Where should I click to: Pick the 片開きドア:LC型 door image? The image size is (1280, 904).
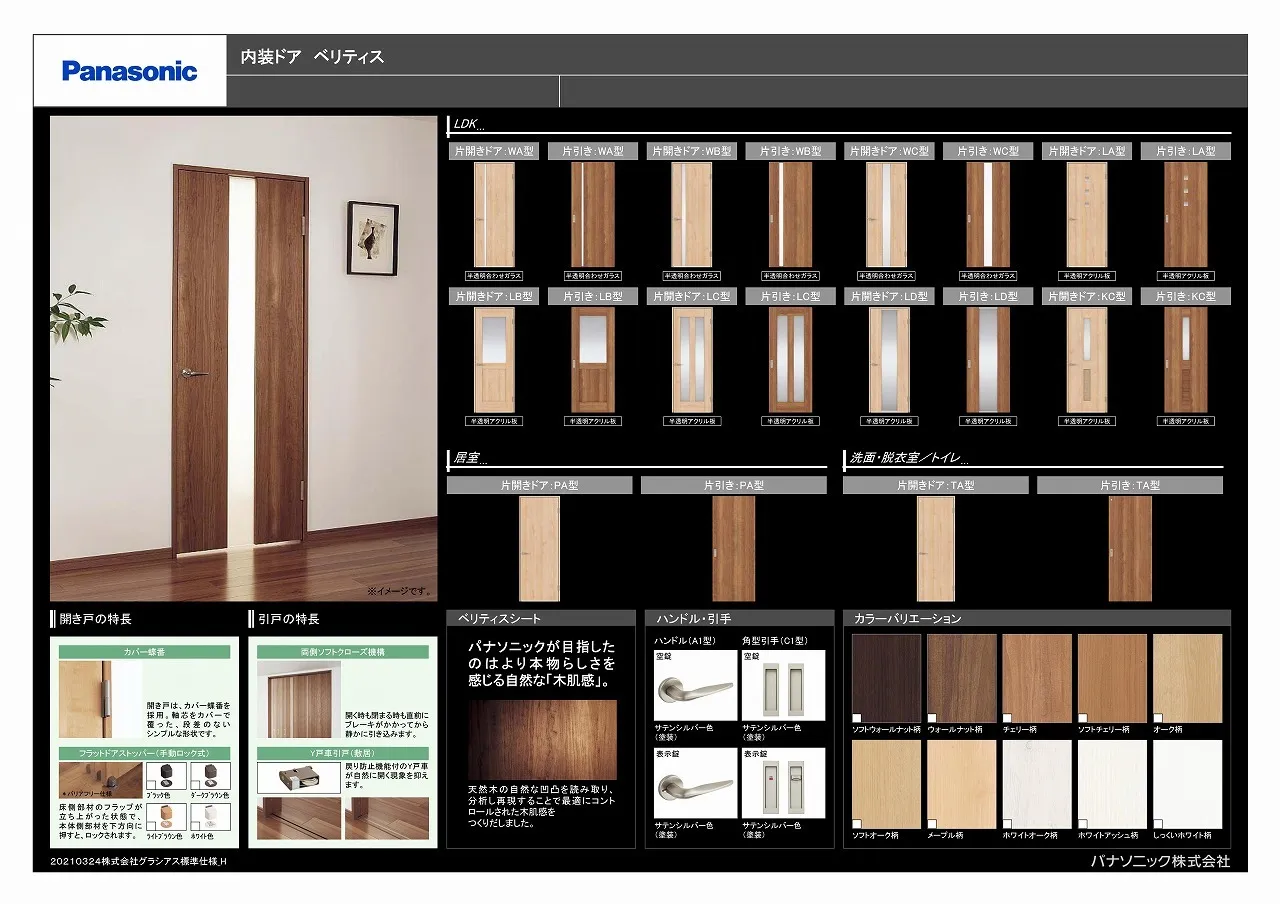pos(691,360)
